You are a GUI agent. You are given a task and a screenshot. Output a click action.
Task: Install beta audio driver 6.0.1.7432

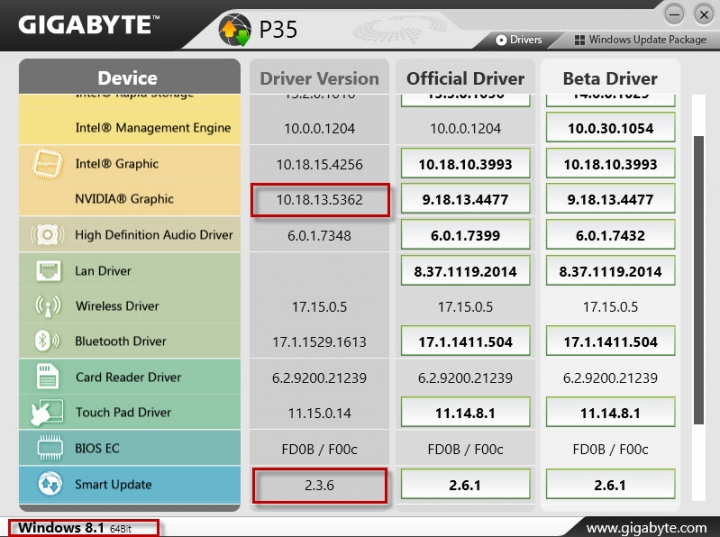[x=610, y=235]
